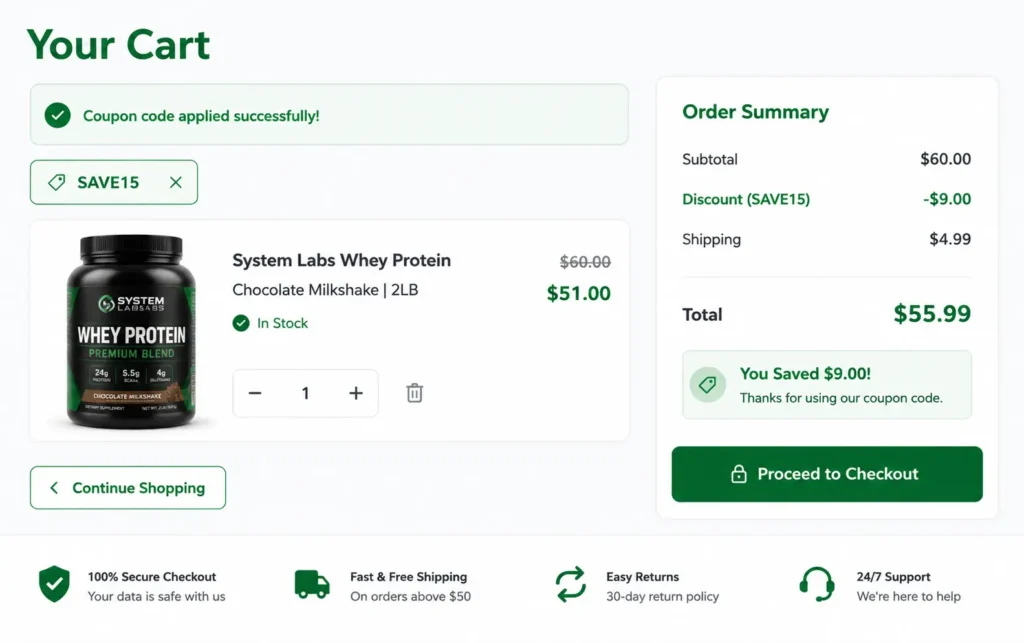This screenshot has width=1024, height=643.
Task: Click the $4.99 shipping amount
Action: [x=950, y=239]
